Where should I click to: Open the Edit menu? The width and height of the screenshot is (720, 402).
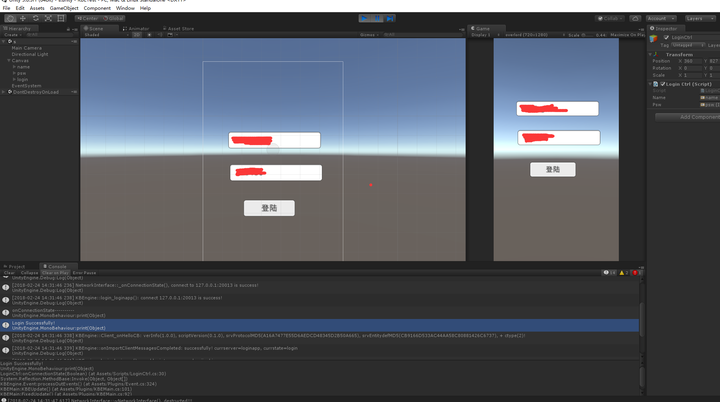click(x=20, y=8)
